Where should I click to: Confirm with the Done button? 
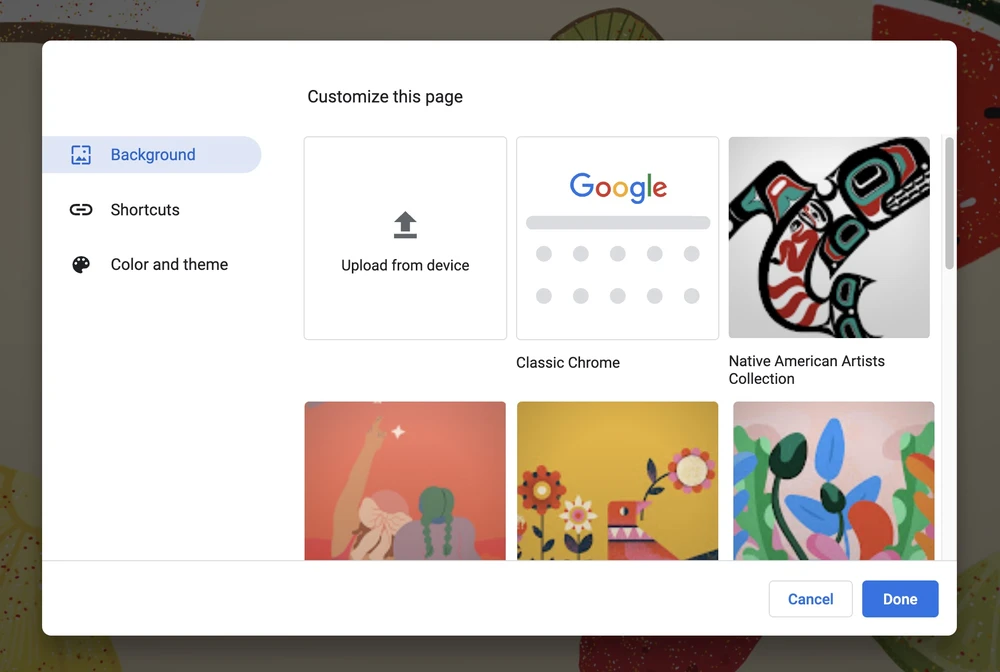[900, 599]
